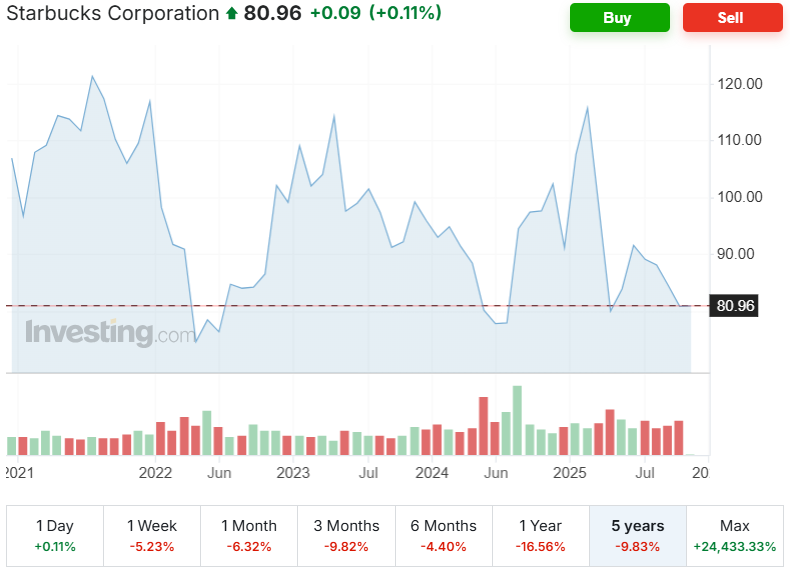This screenshot has width=790, height=571.
Task: Select the 5 years range tab
Action: point(638,535)
